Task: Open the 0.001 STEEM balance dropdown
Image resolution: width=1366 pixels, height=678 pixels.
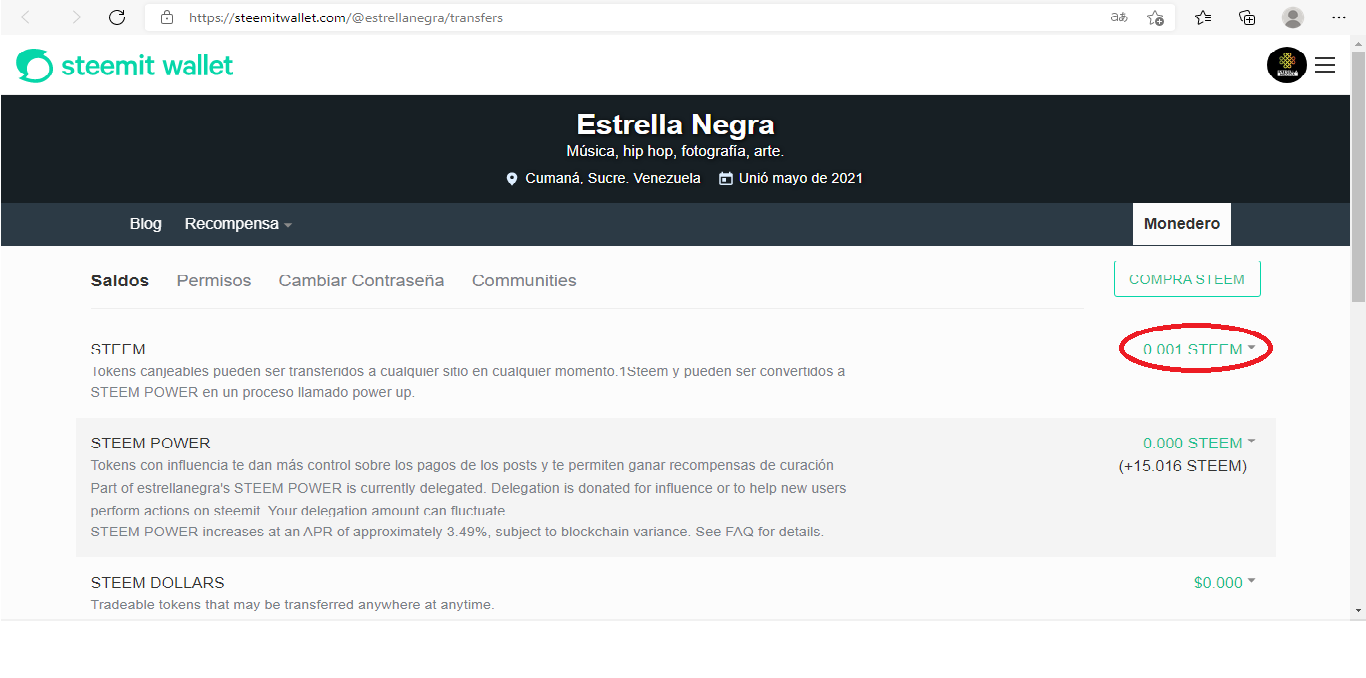Action: 1198,349
